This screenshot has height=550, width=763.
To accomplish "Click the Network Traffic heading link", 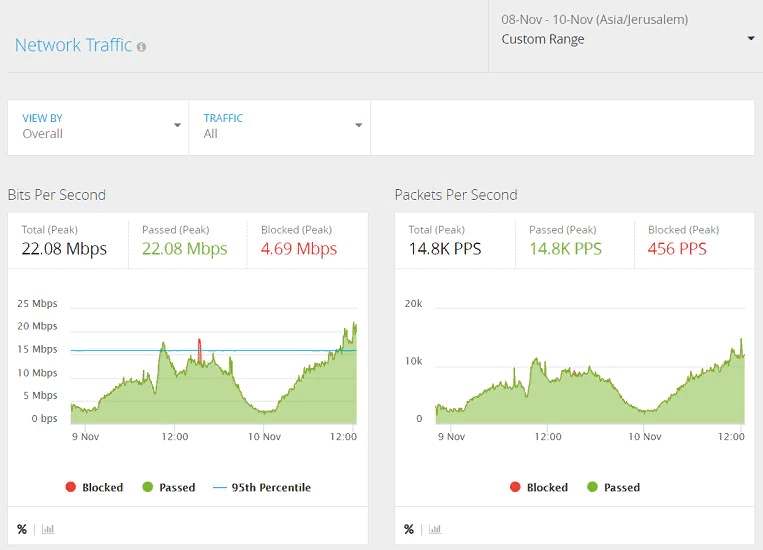I will (x=73, y=45).
